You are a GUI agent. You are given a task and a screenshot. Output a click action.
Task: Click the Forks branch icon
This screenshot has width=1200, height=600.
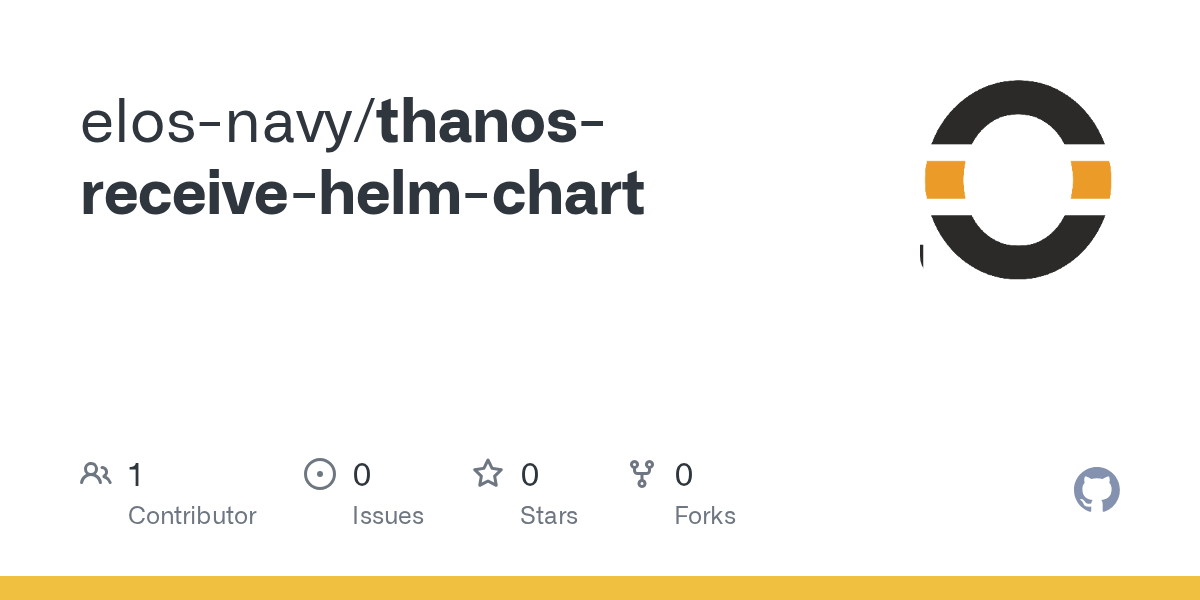point(641,474)
